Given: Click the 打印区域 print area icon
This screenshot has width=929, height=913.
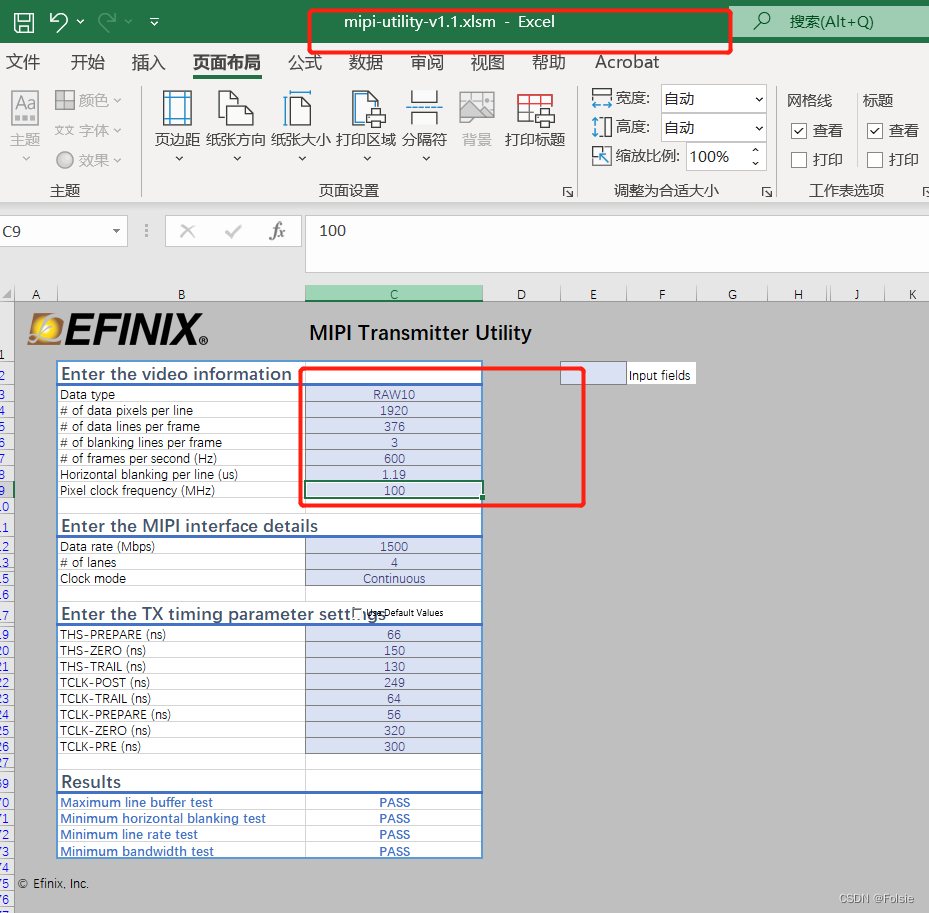Looking at the screenshot, I should (368, 108).
